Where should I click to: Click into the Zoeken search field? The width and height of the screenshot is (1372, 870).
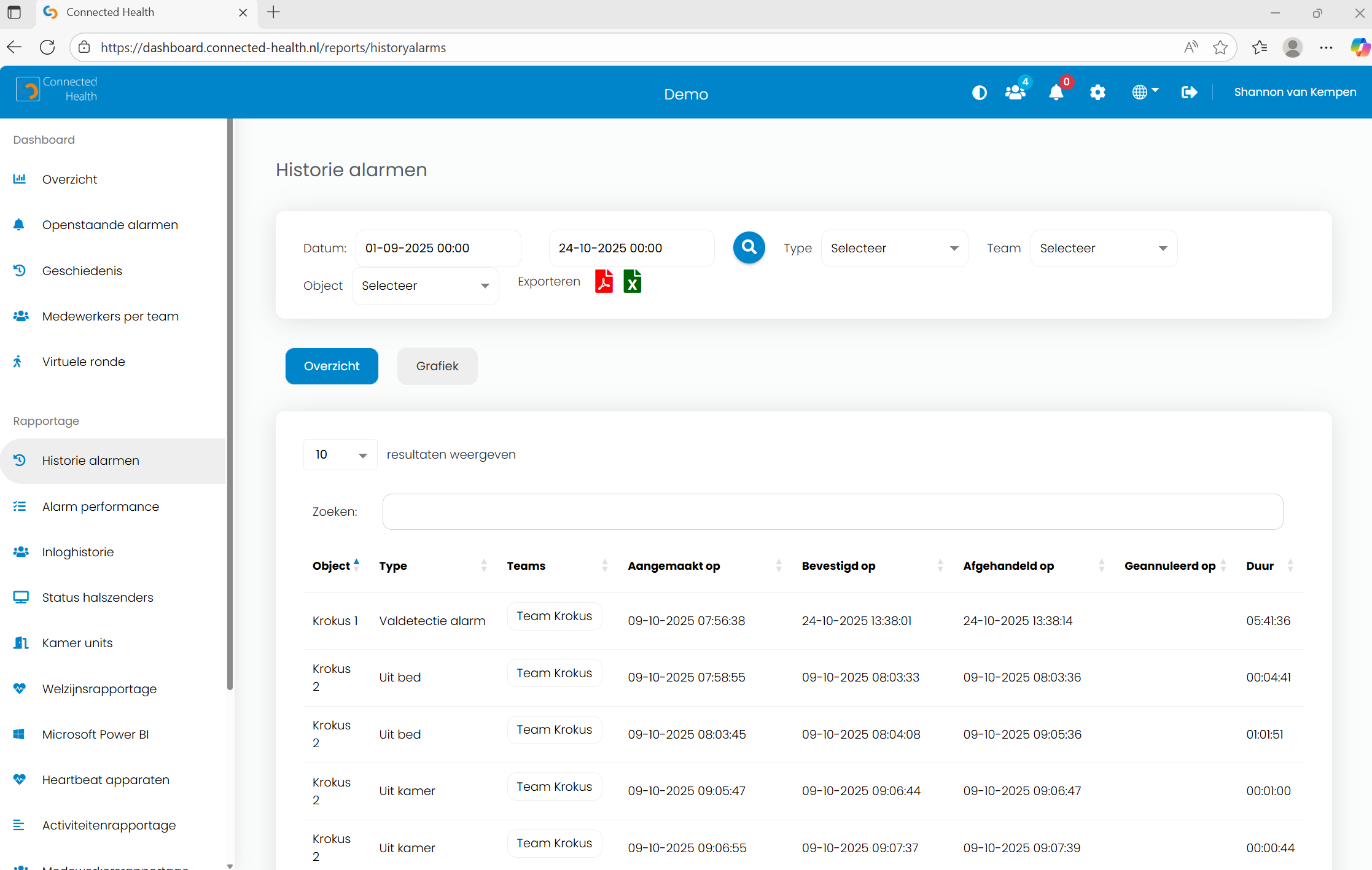pos(832,512)
